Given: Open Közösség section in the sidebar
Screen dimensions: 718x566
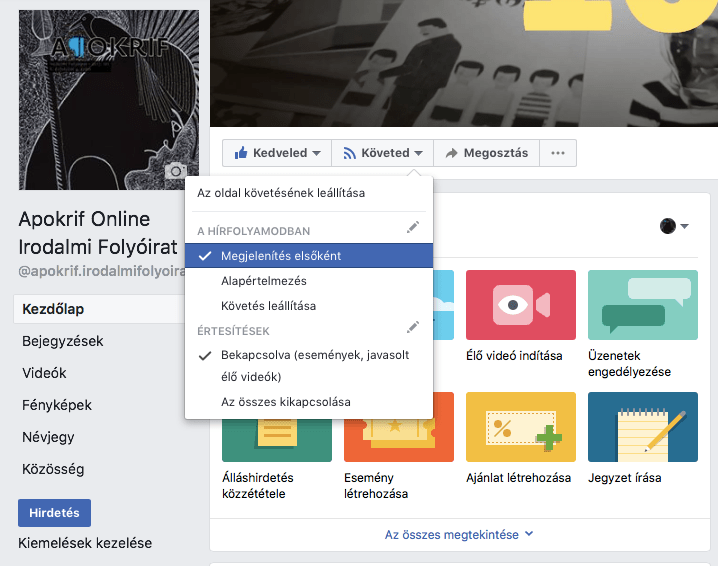Looking at the screenshot, I should (53, 469).
